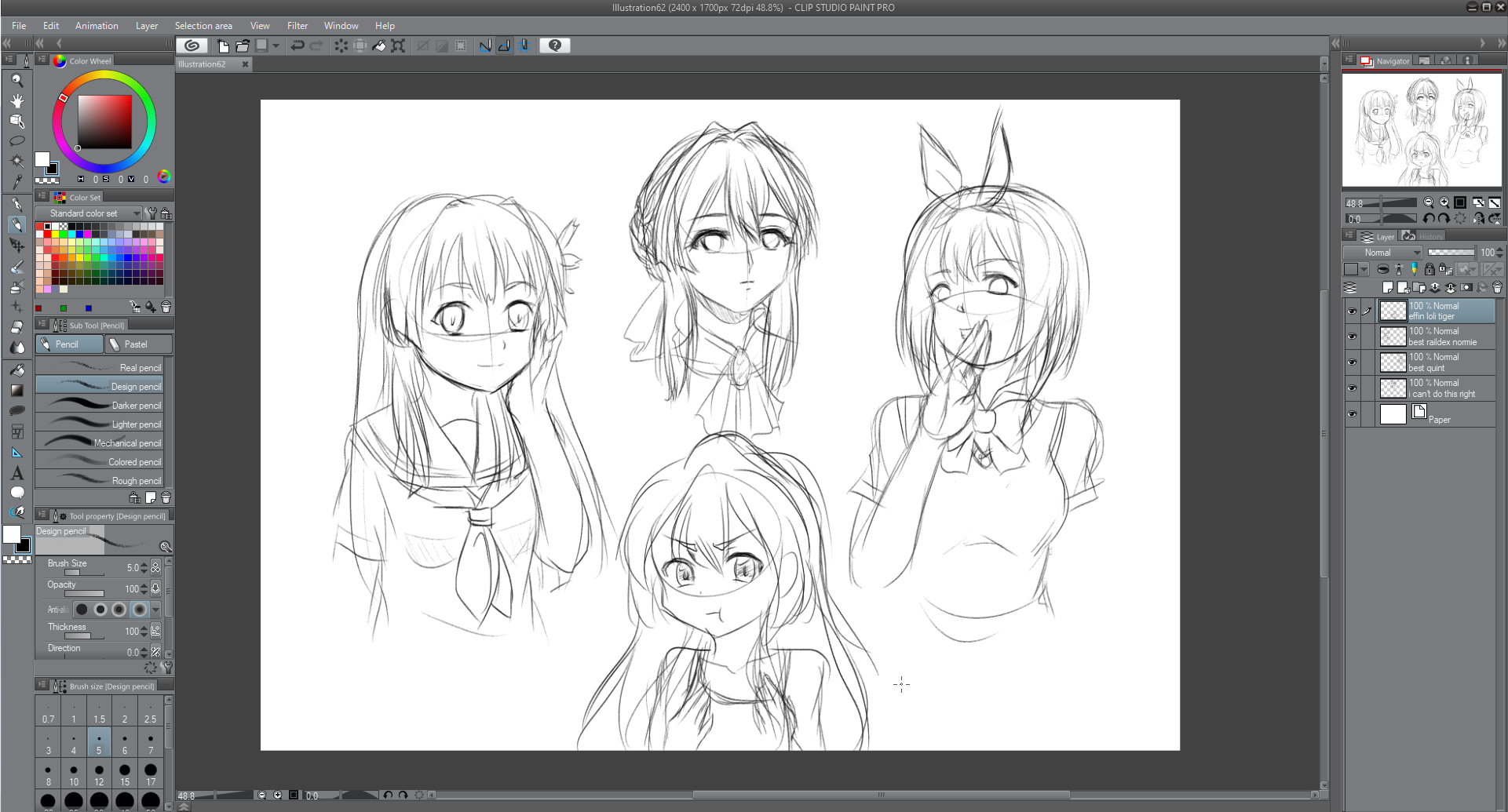Select the Eyedropper tool
Viewport: 1508px width, 812px height.
16,182
